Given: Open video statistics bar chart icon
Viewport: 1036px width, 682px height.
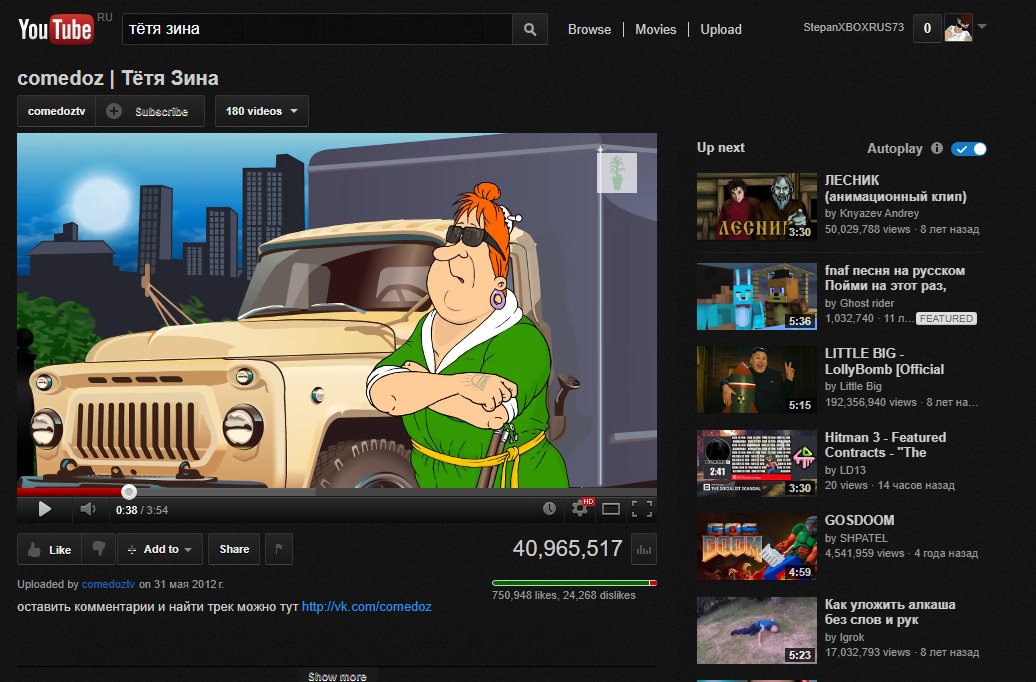Looking at the screenshot, I should point(644,549).
